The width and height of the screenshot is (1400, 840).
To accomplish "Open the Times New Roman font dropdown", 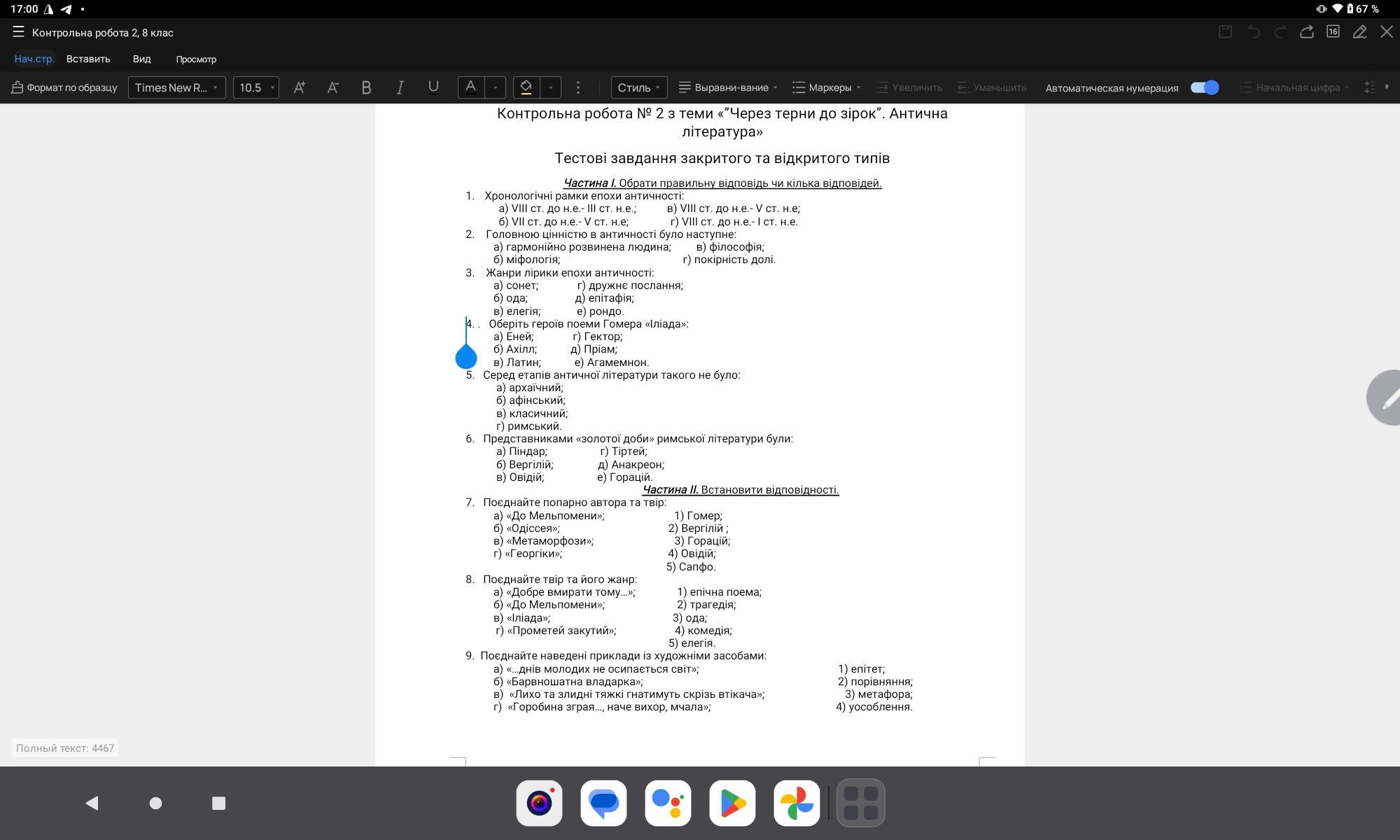I will click(x=176, y=87).
